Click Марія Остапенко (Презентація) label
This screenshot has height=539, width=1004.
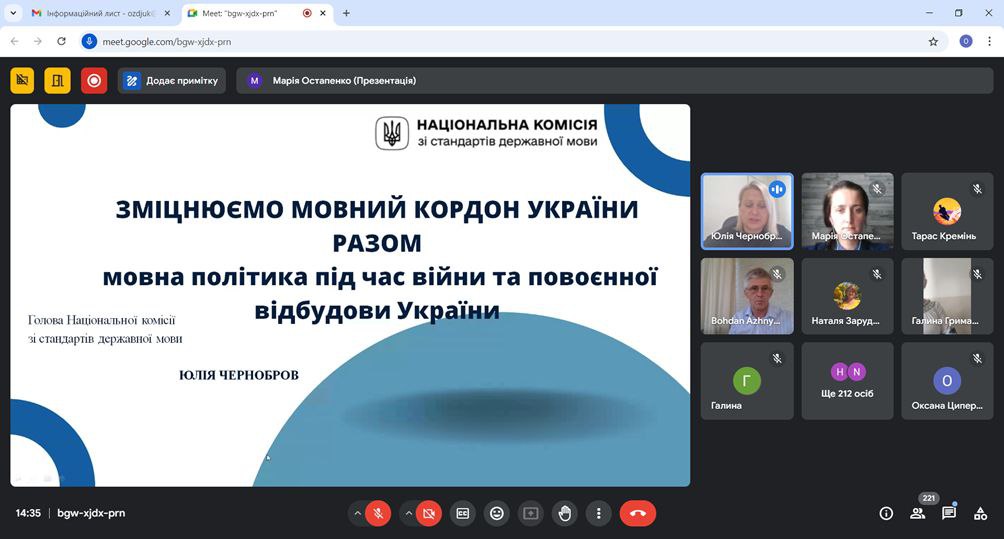343,81
